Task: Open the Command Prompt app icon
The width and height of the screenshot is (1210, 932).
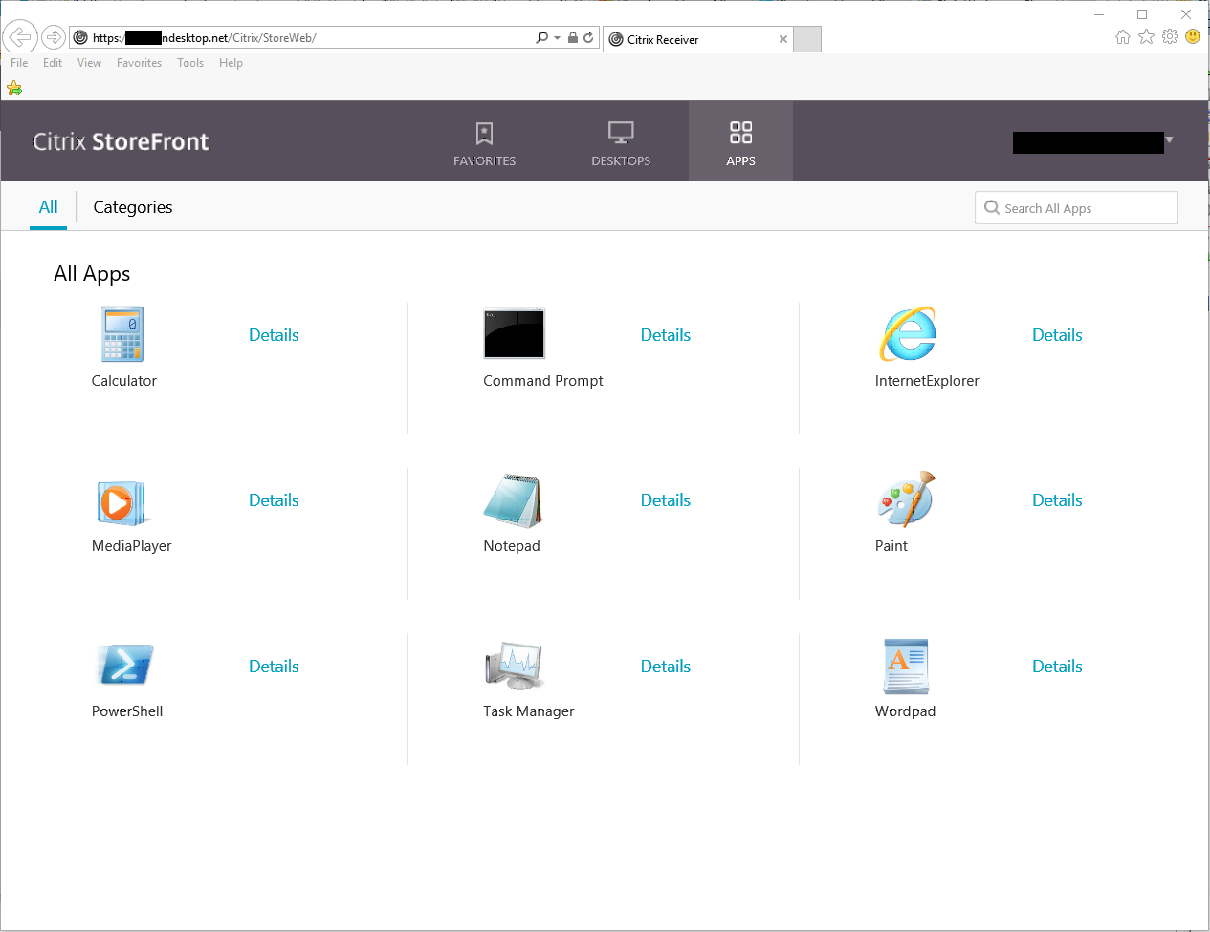Action: point(514,333)
